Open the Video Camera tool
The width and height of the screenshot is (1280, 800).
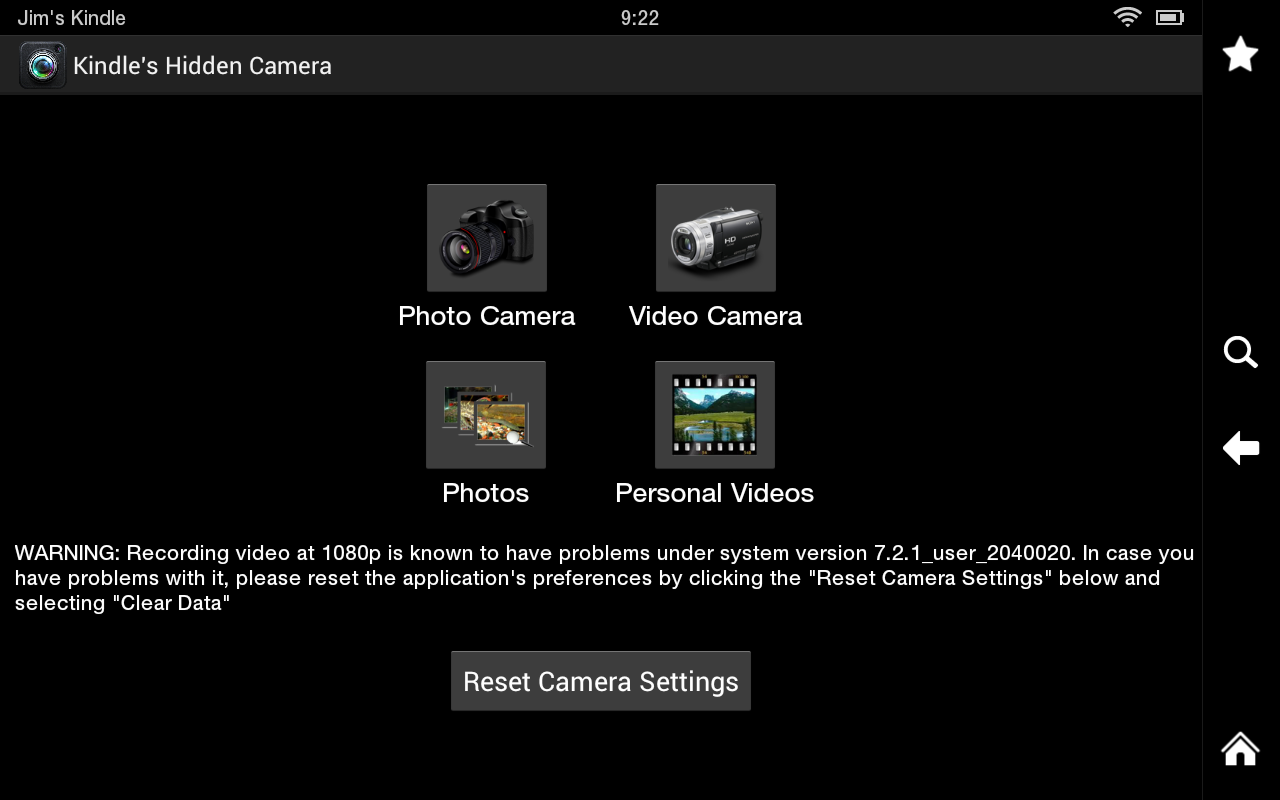(714, 237)
